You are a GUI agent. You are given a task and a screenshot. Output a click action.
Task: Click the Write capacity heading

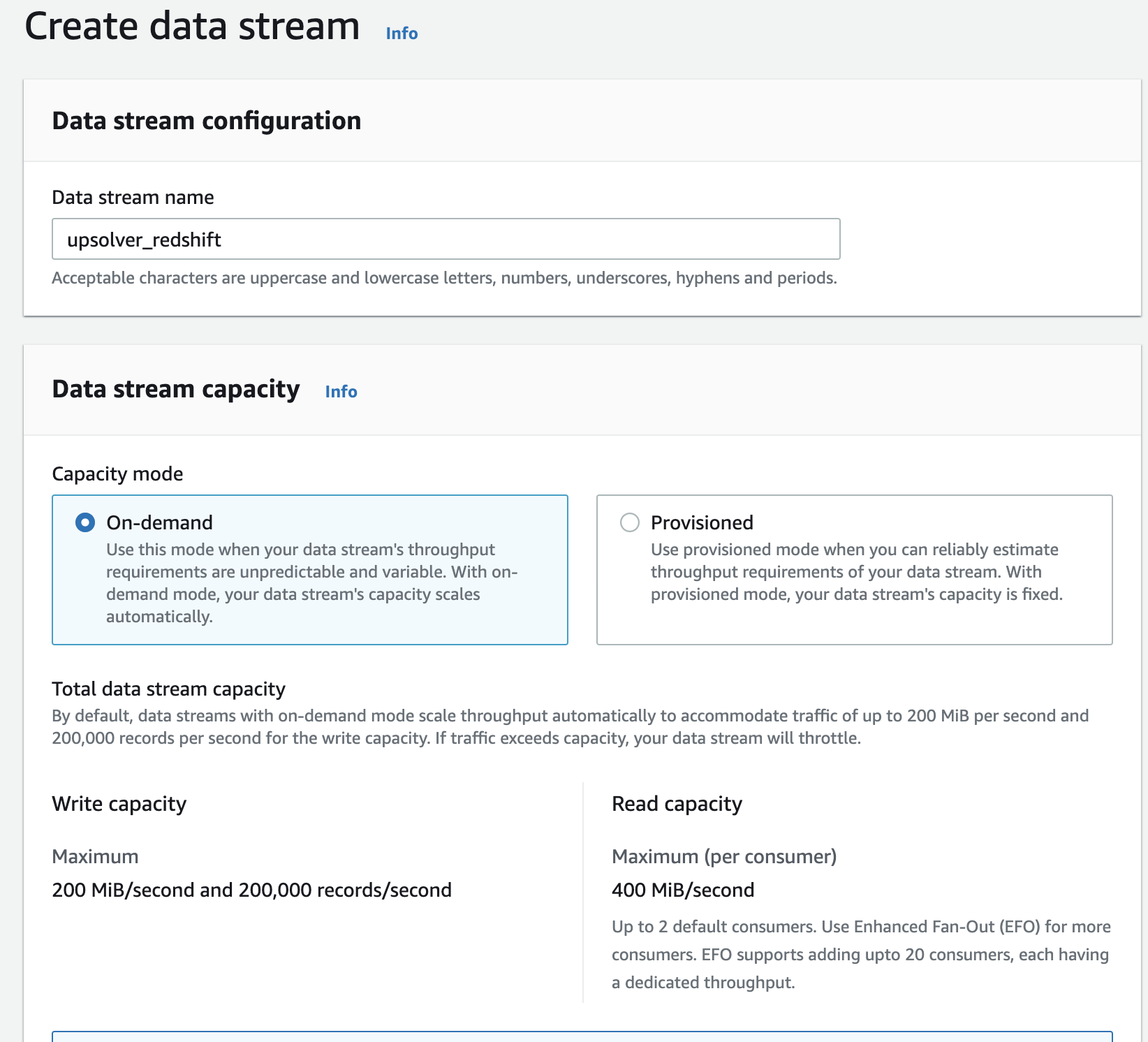(x=119, y=804)
